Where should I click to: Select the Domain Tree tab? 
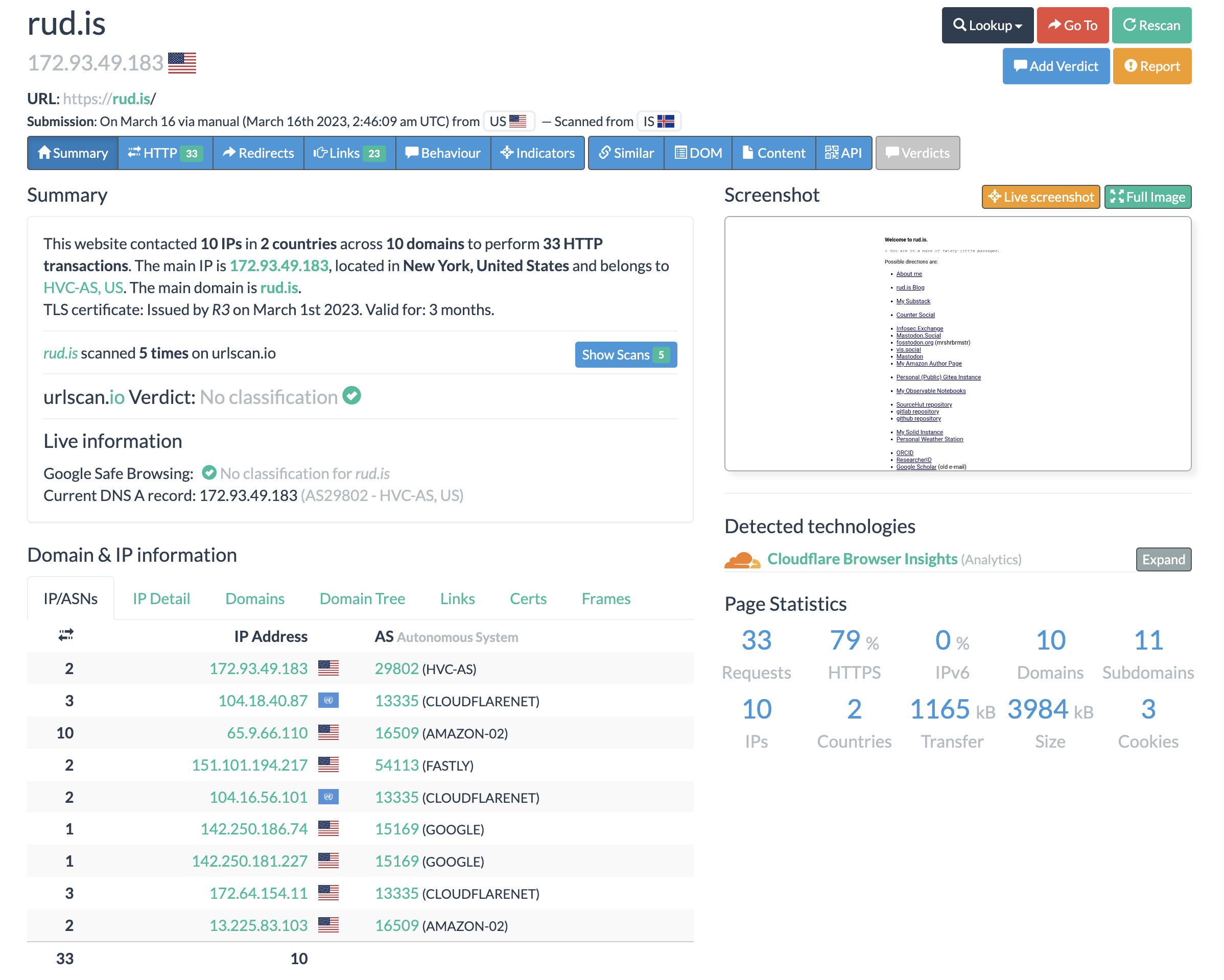(362, 599)
